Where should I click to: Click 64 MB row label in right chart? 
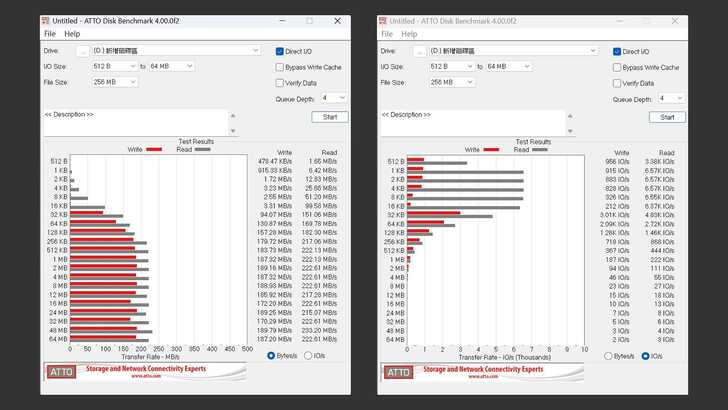[395, 339]
